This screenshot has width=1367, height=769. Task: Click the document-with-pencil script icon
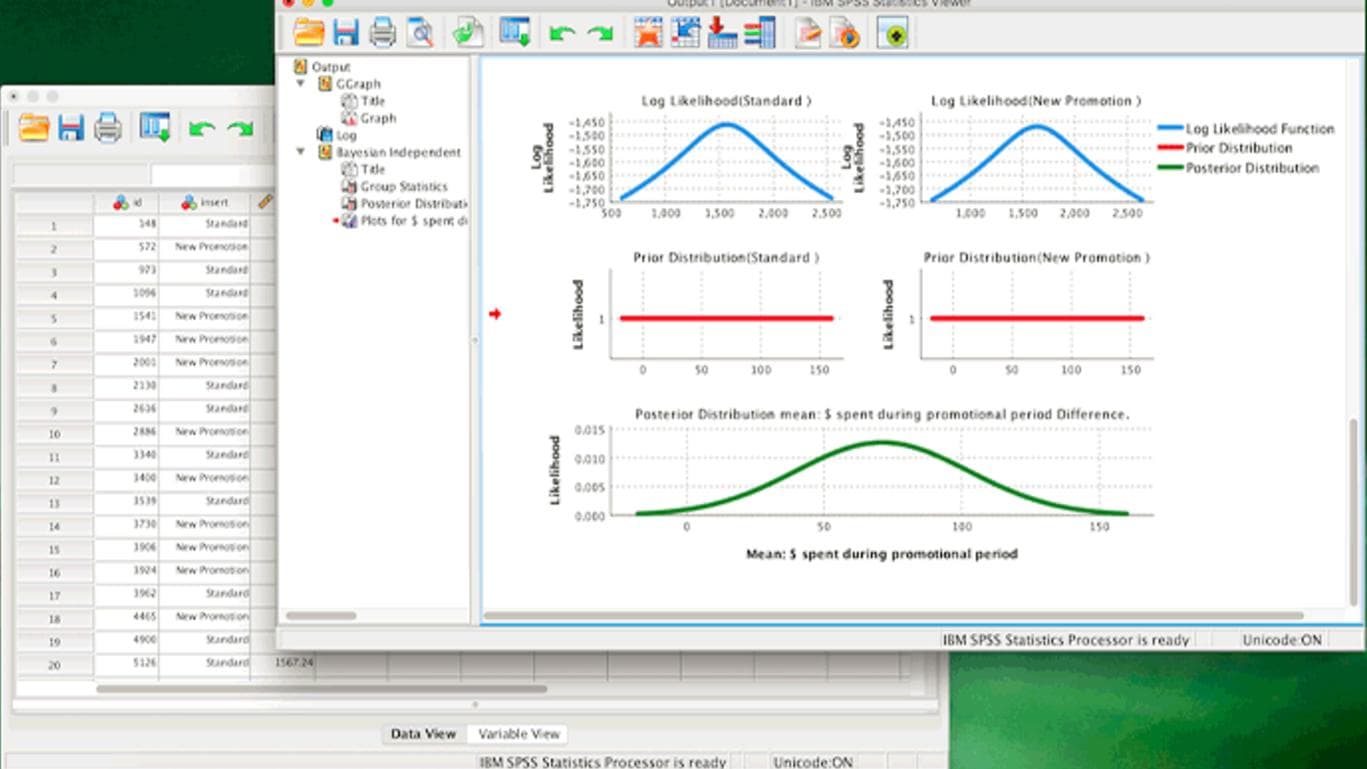[x=808, y=33]
